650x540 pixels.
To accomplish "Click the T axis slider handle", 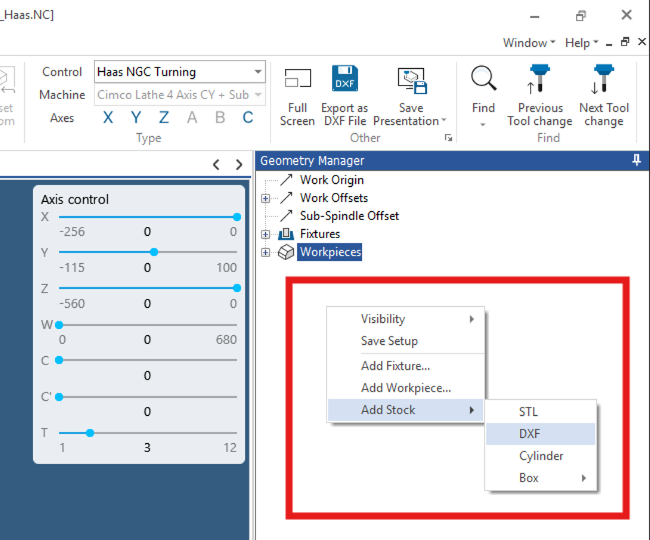I will [90, 433].
